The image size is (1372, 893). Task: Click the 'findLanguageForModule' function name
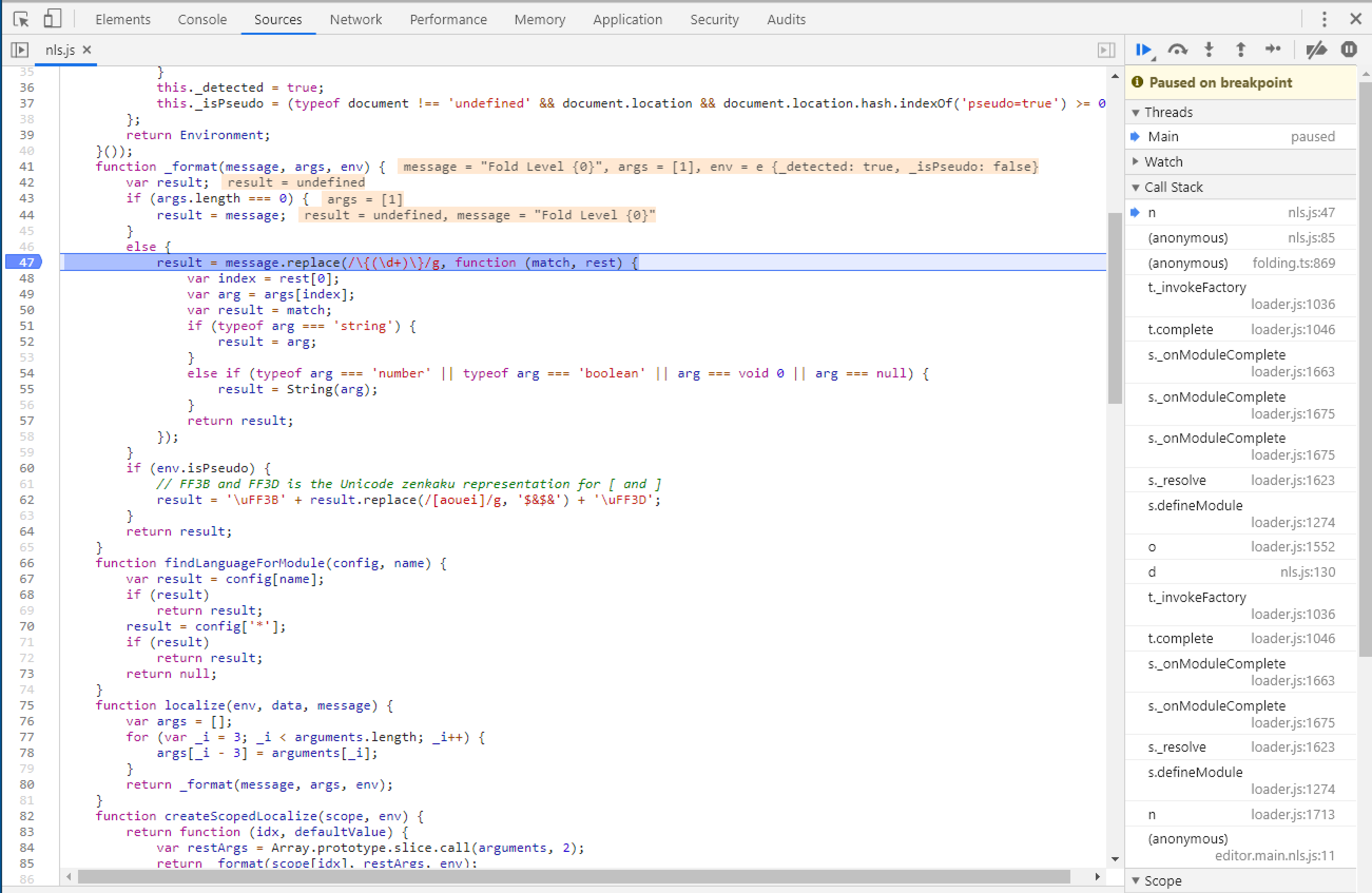pyautogui.click(x=245, y=563)
